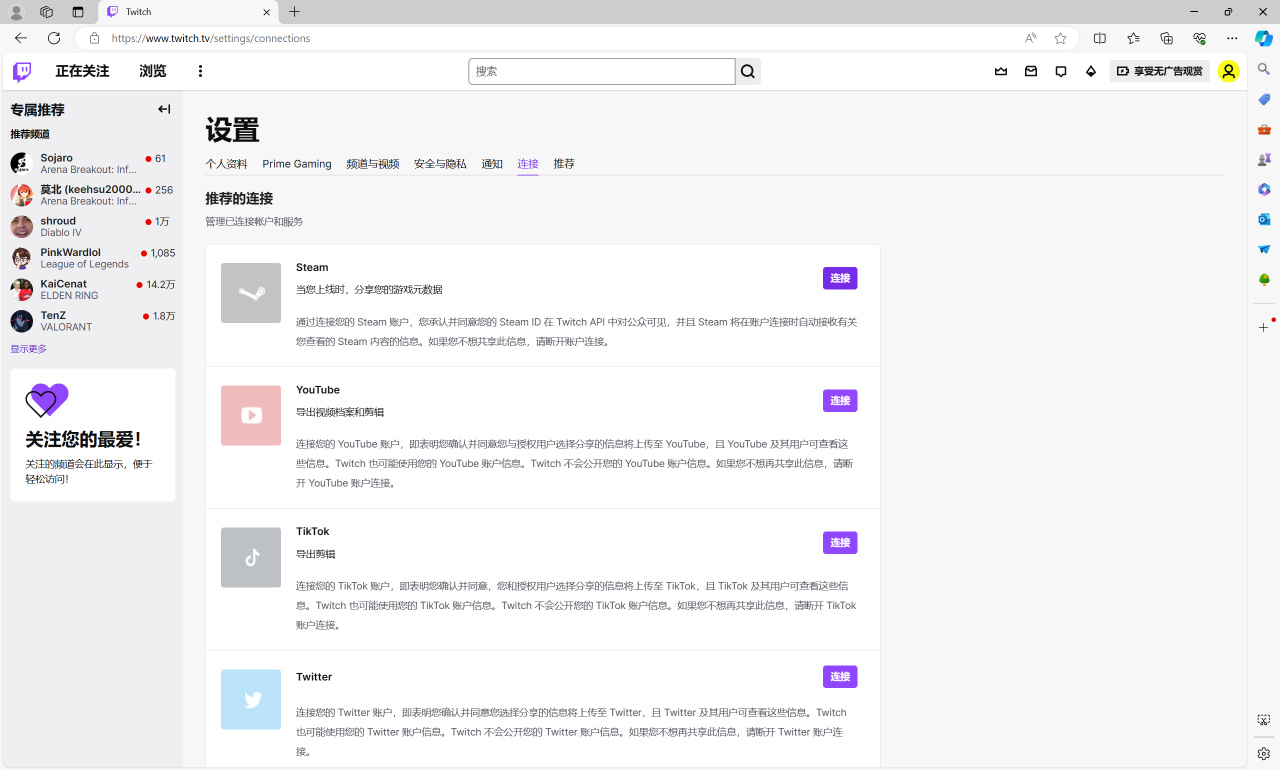Open TenZ channel avatar

(x=22, y=321)
